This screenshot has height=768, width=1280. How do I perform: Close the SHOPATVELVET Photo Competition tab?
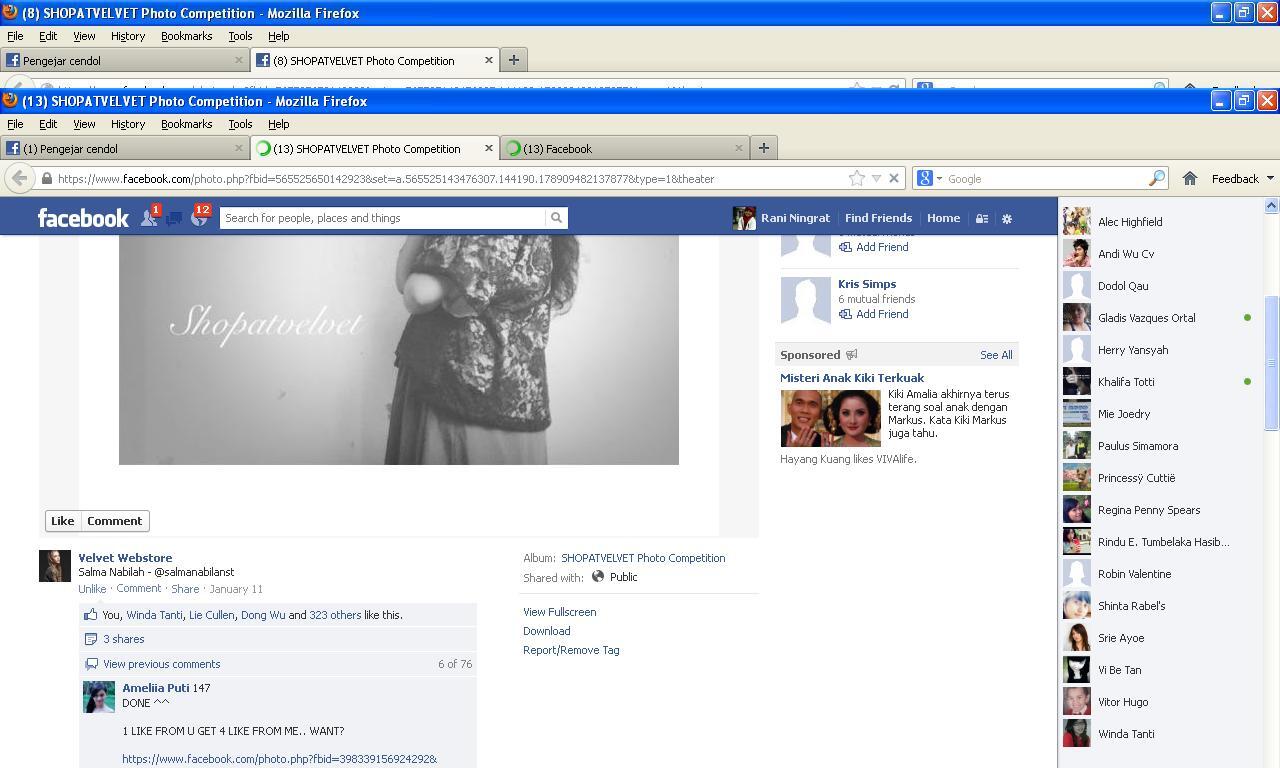click(488, 148)
